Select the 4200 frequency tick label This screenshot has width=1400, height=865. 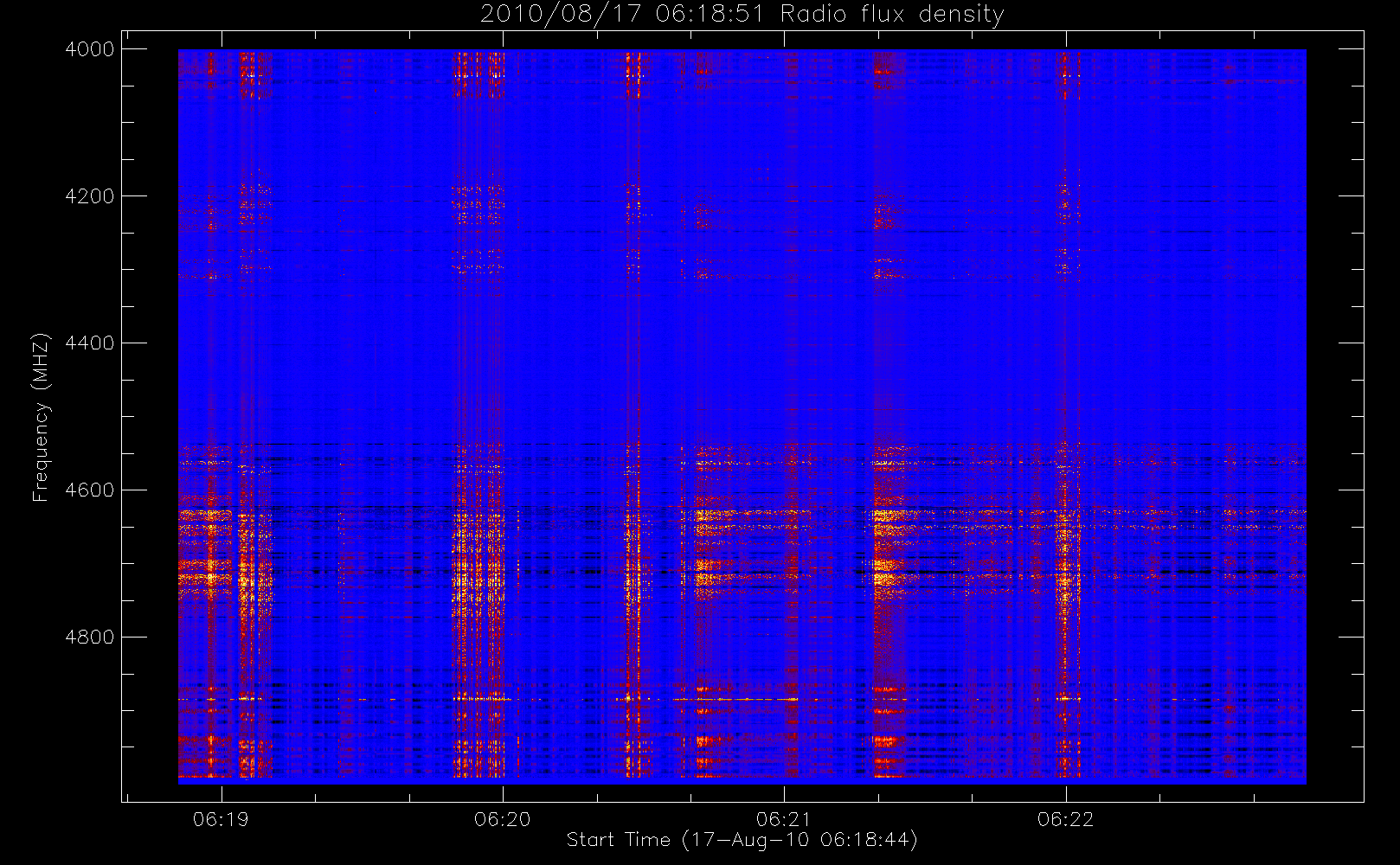point(90,196)
